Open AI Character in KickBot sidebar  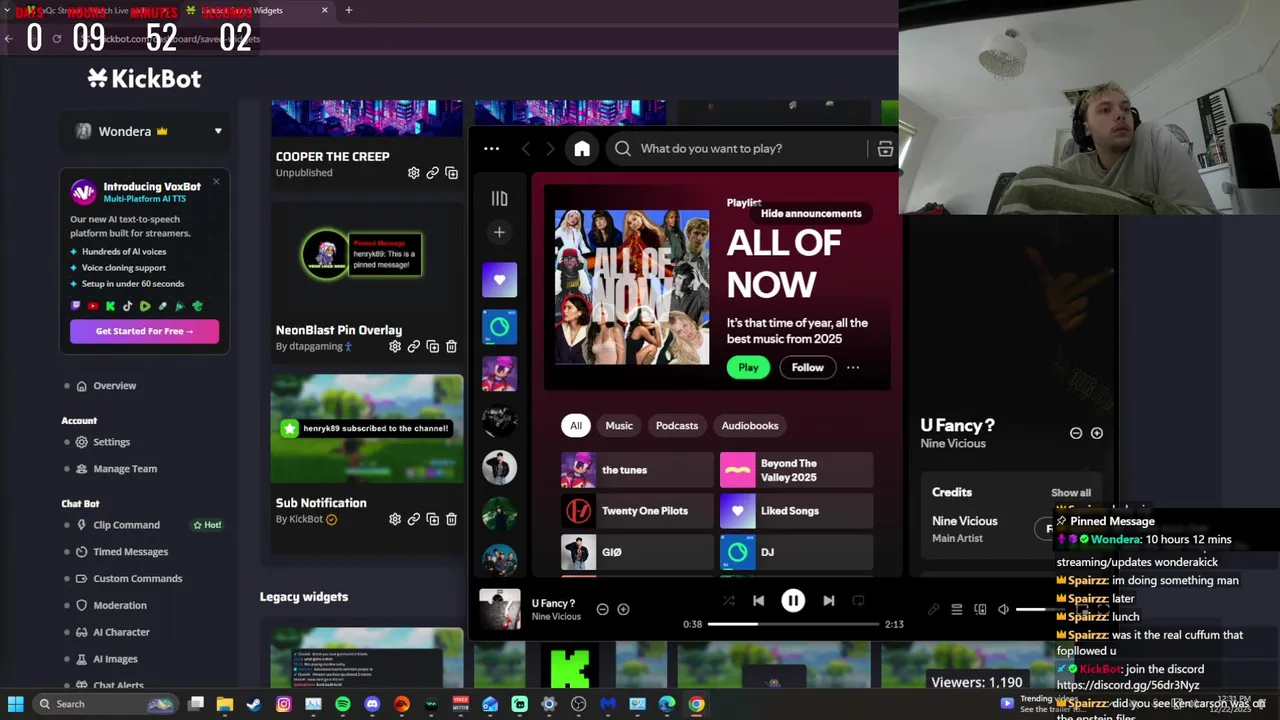pos(121,633)
